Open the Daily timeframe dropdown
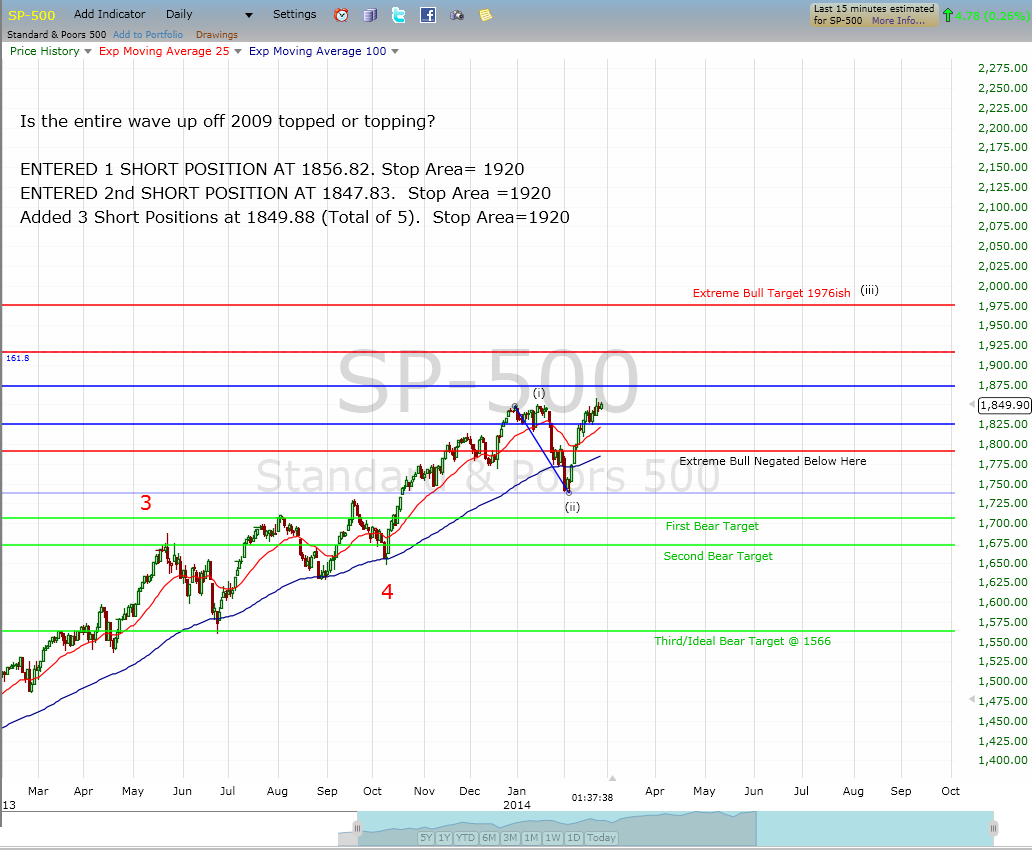The image size is (1032, 850). click(x=209, y=14)
